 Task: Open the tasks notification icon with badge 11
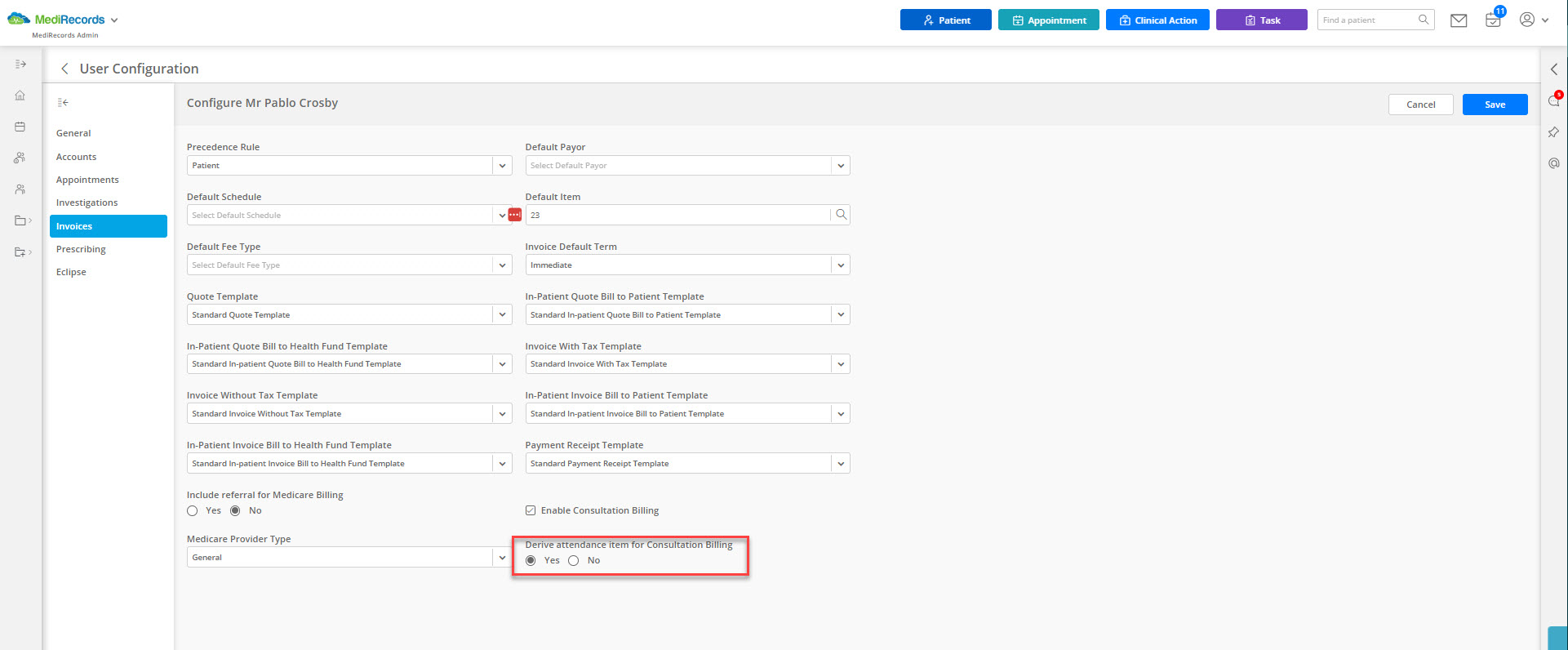click(1494, 20)
